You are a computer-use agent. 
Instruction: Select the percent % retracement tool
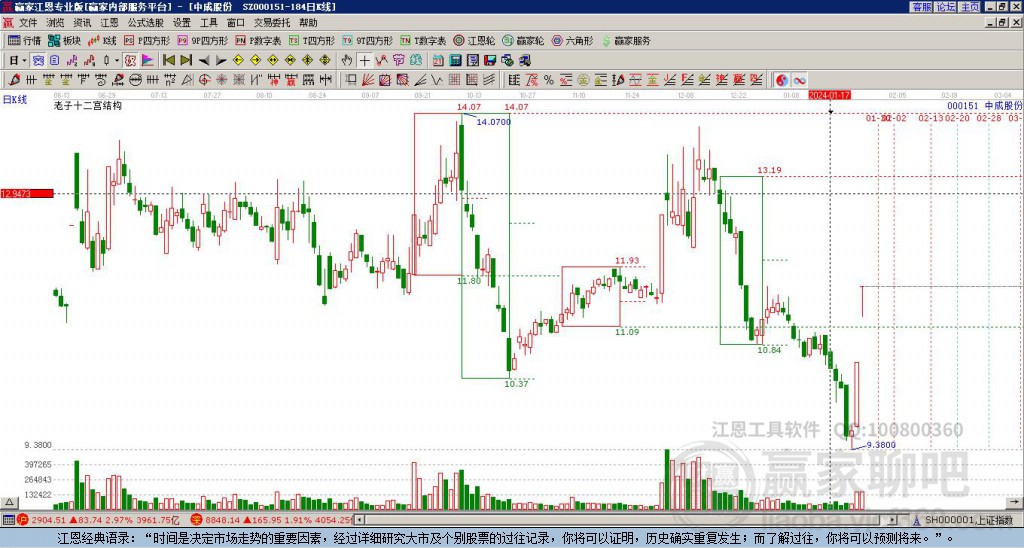549,80
